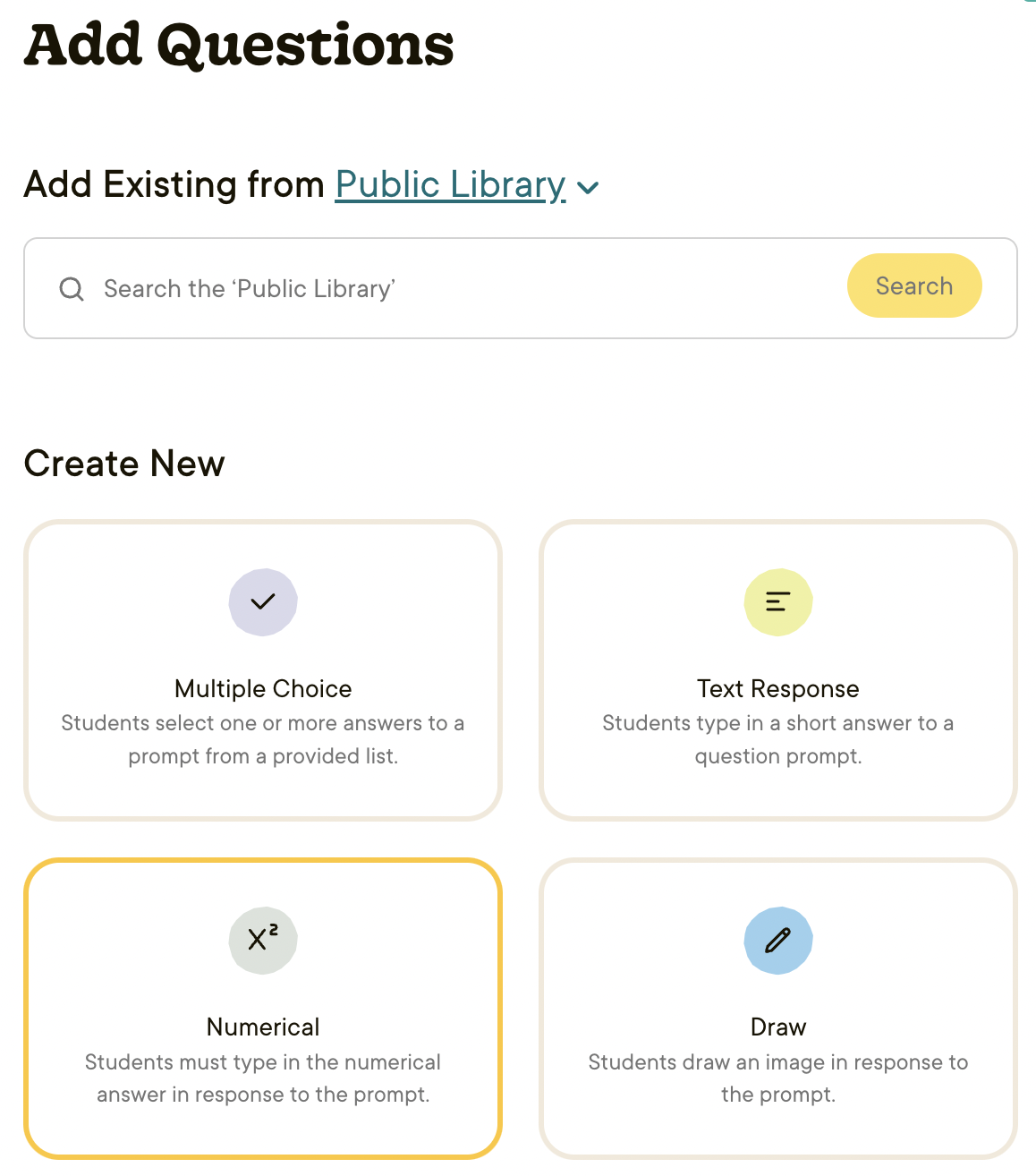Click the Text Response description text

[x=778, y=739]
